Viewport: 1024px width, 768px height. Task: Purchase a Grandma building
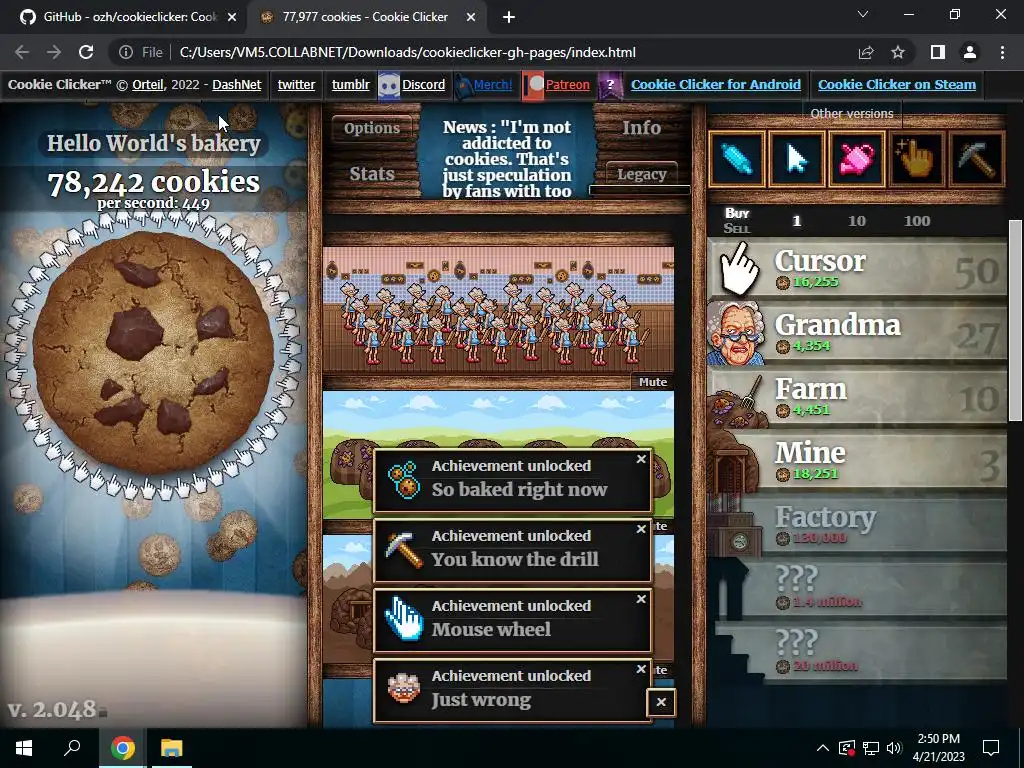[x=857, y=334]
